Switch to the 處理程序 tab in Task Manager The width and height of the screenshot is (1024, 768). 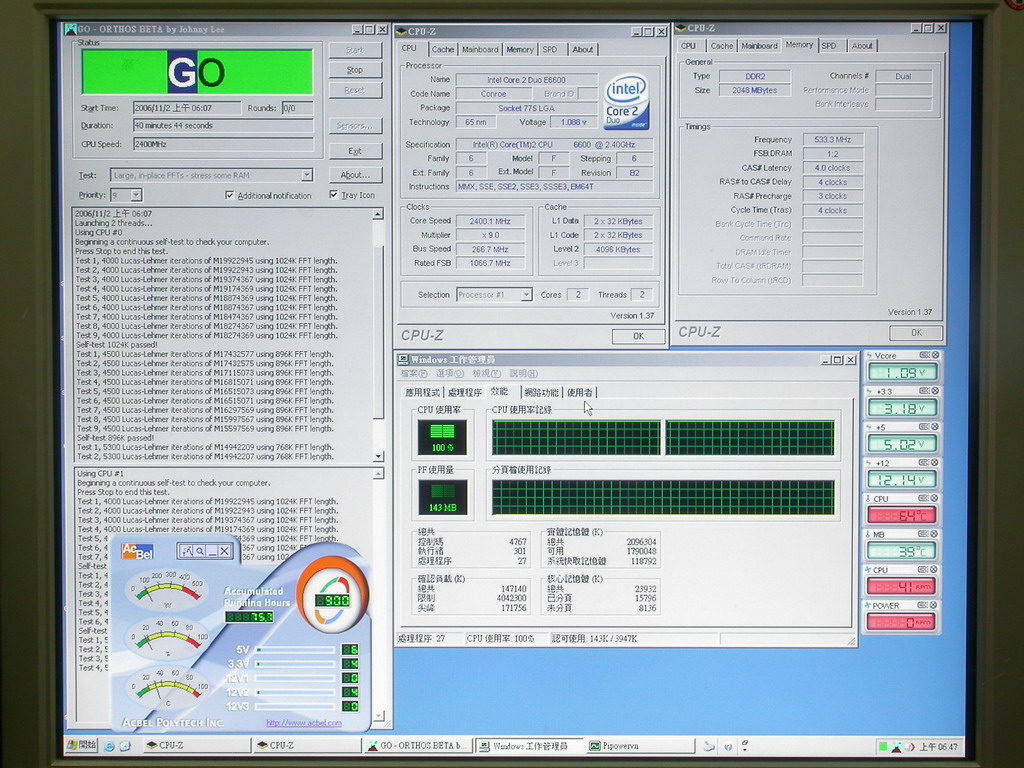click(x=465, y=392)
